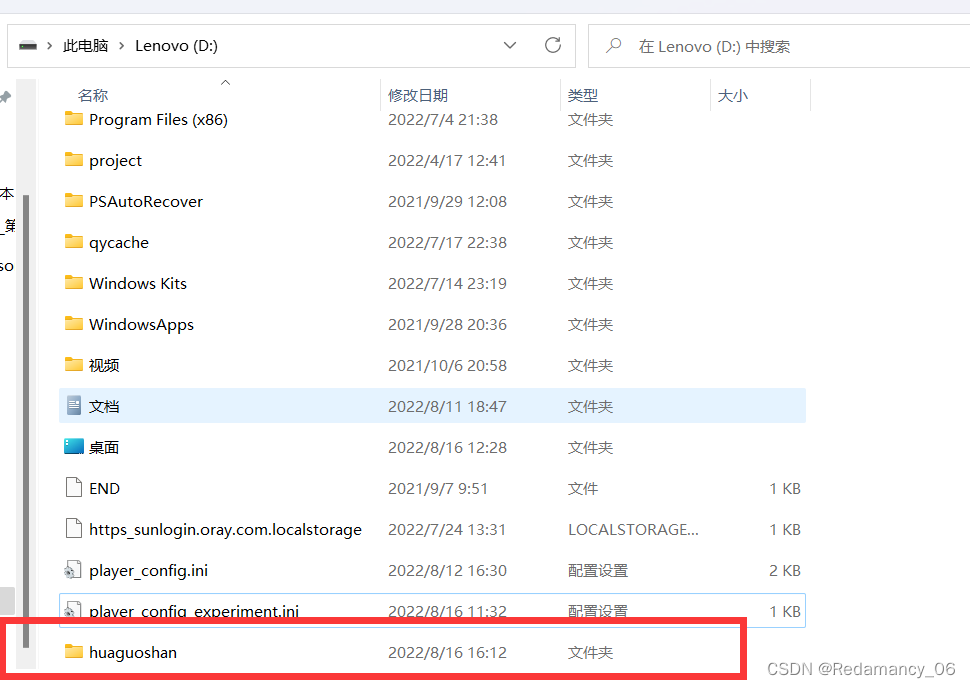The height and width of the screenshot is (688, 970).
Task: Expand the chevron after 此电脑
Action: [x=121, y=46]
